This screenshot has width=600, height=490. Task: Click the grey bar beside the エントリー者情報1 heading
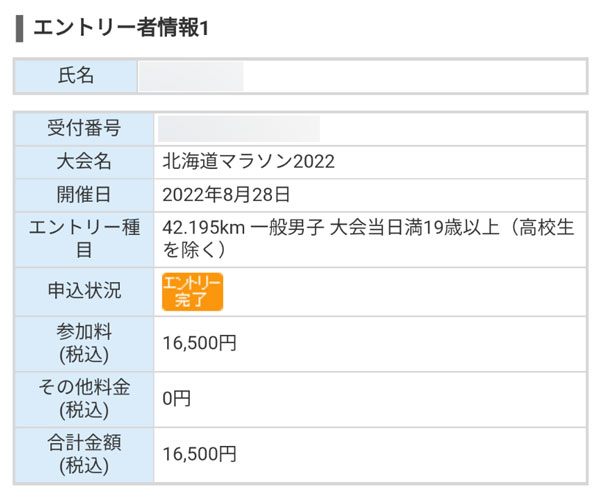pyautogui.click(x=19, y=27)
